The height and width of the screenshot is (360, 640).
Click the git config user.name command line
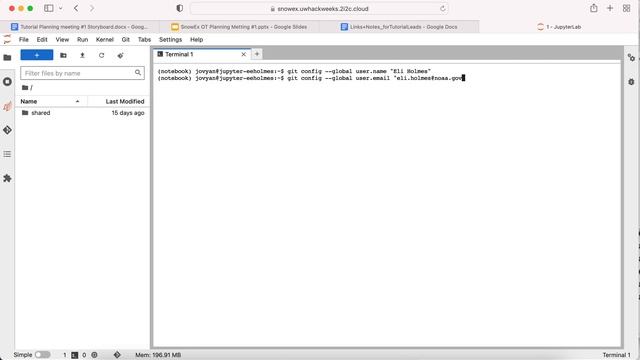(x=294, y=71)
